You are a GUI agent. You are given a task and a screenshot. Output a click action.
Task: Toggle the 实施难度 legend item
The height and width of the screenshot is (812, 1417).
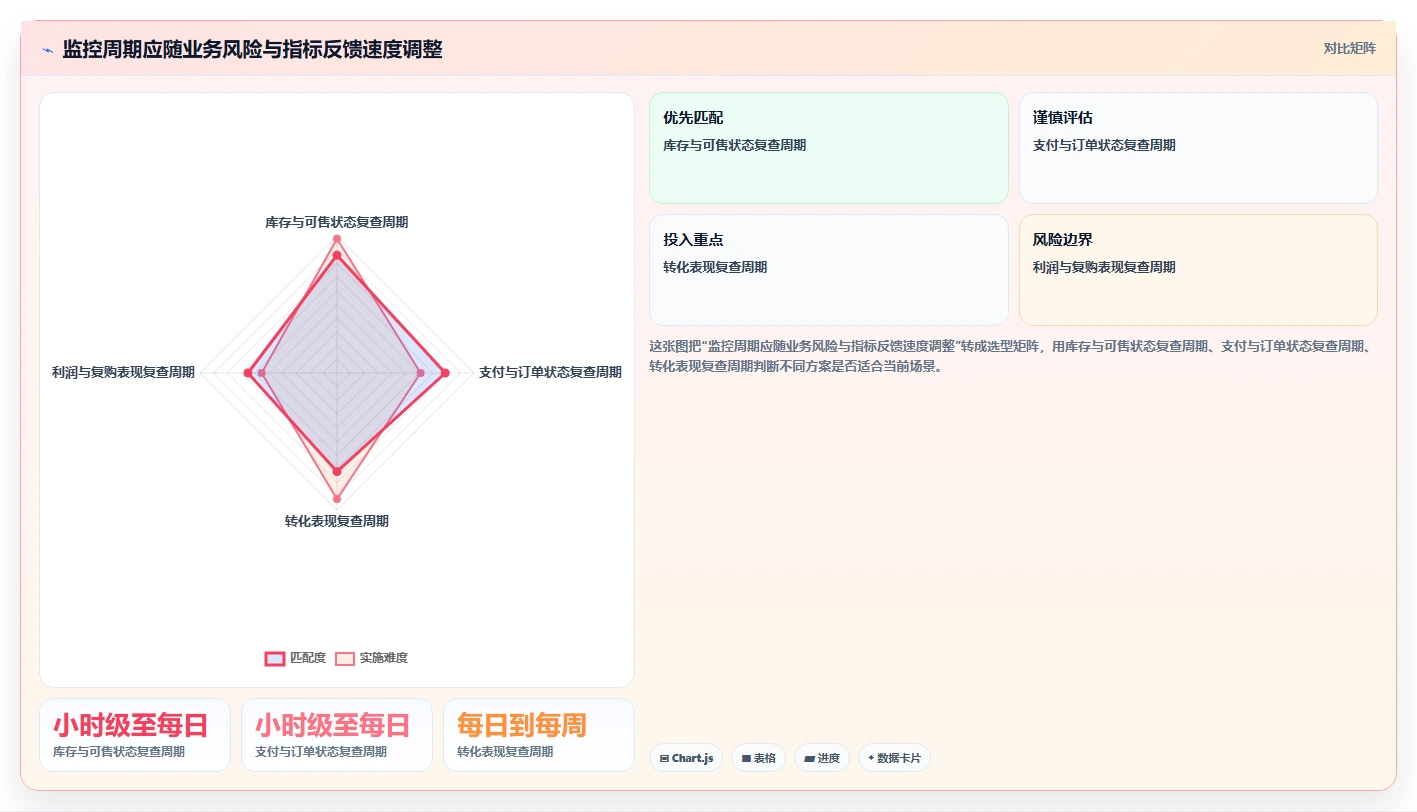[371, 658]
